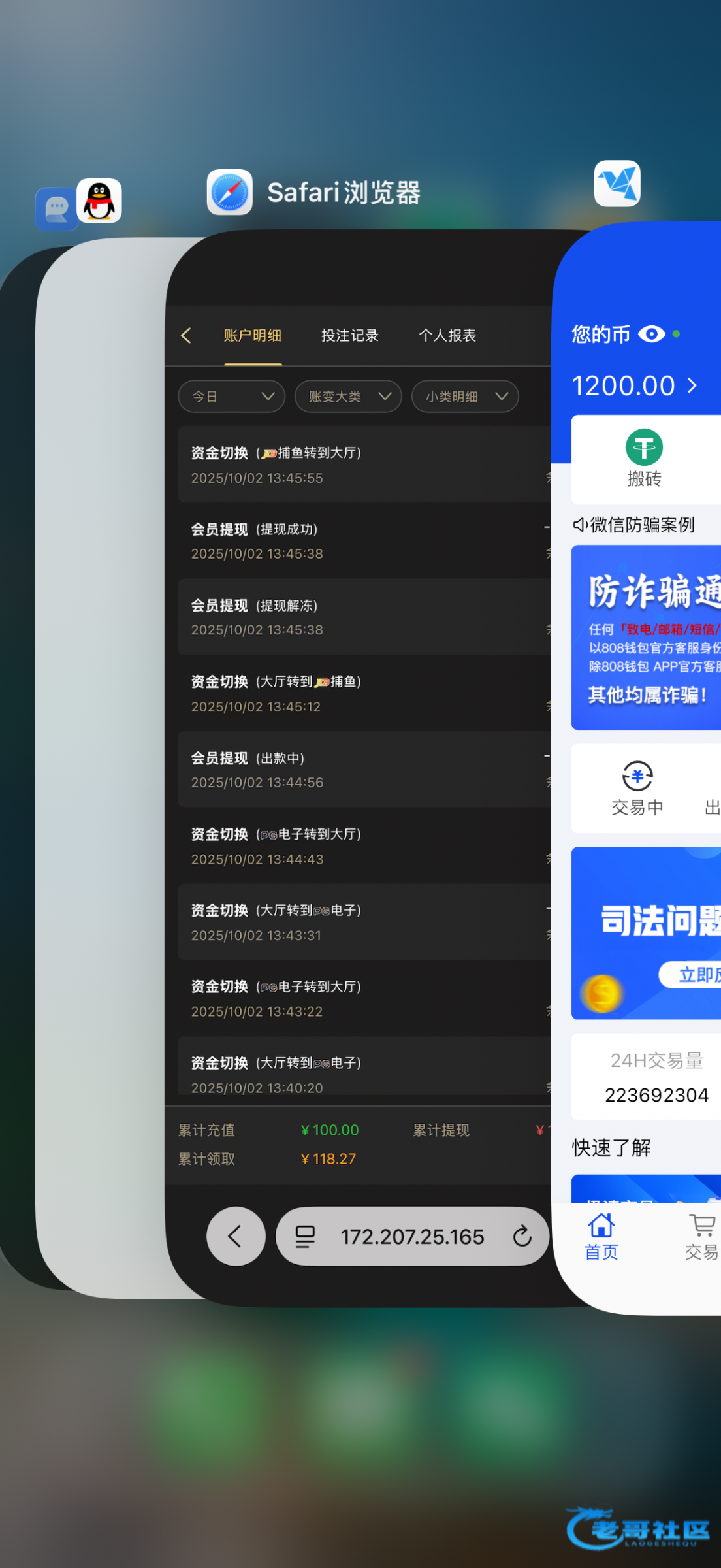Open the QQ penguin app icon
The width and height of the screenshot is (721, 1568).
point(99,201)
